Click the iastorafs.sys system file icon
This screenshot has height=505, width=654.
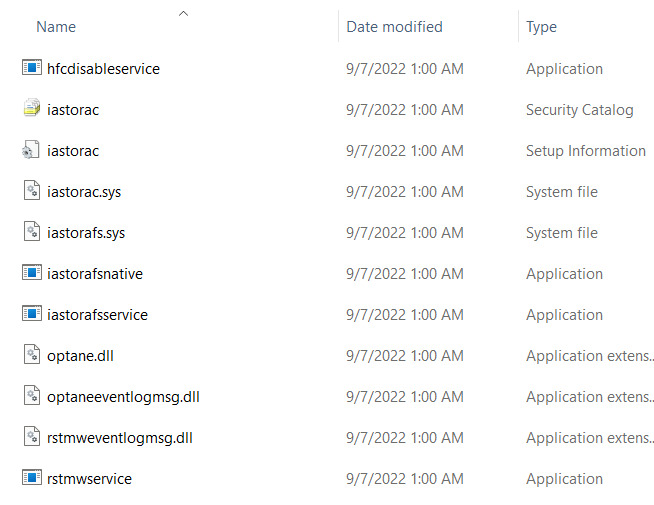pos(31,232)
